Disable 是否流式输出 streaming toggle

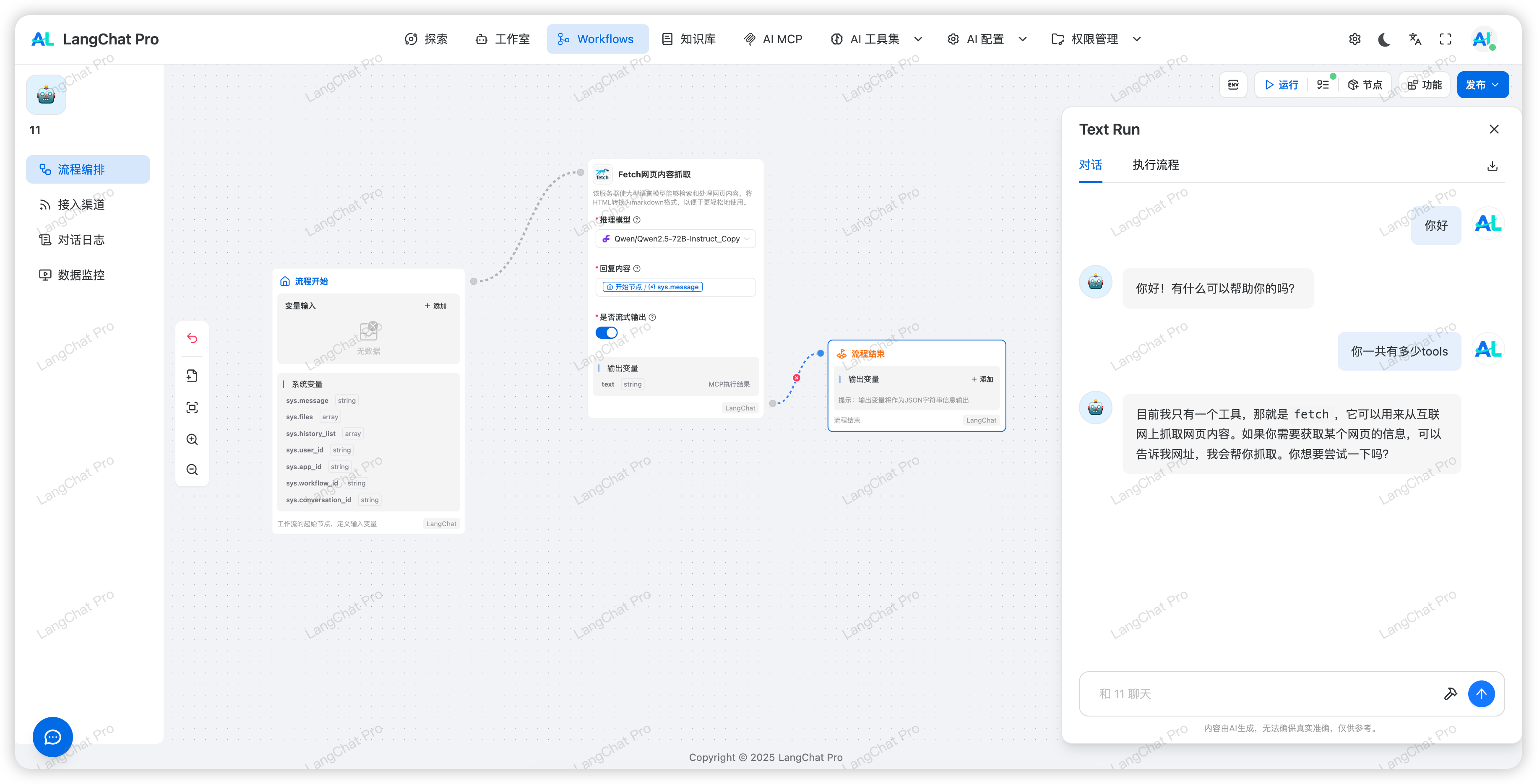click(606, 332)
